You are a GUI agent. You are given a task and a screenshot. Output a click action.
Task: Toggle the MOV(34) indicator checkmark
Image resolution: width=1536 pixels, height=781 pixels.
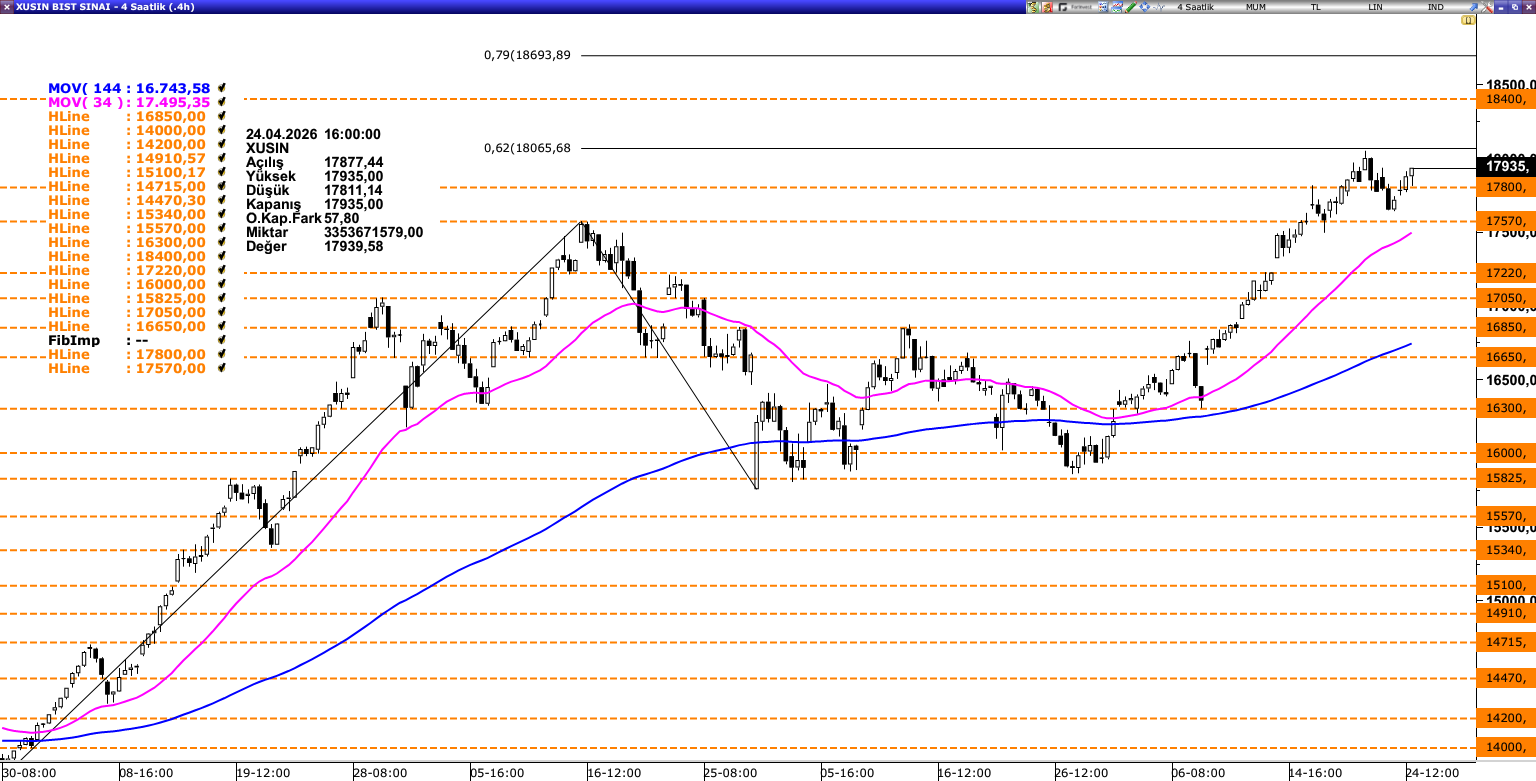point(221,103)
